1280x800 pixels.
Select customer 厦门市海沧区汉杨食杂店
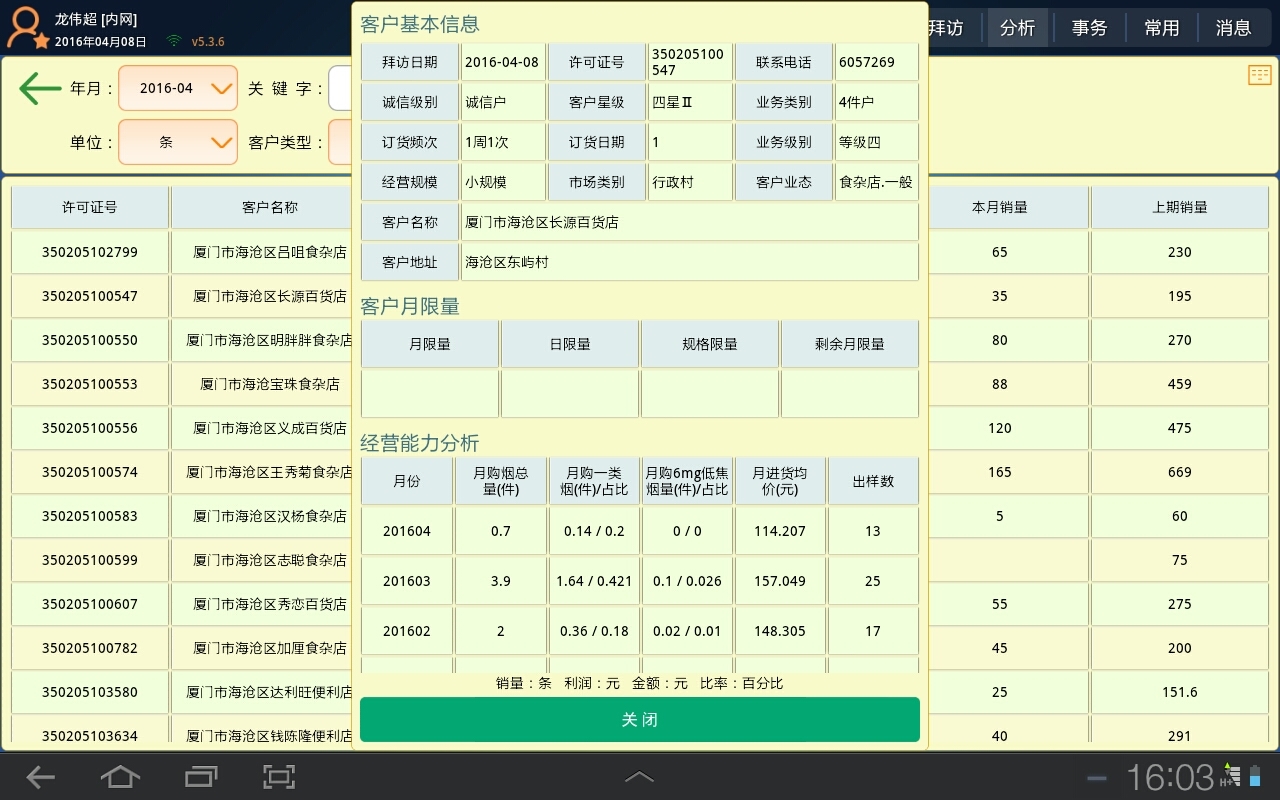270,516
